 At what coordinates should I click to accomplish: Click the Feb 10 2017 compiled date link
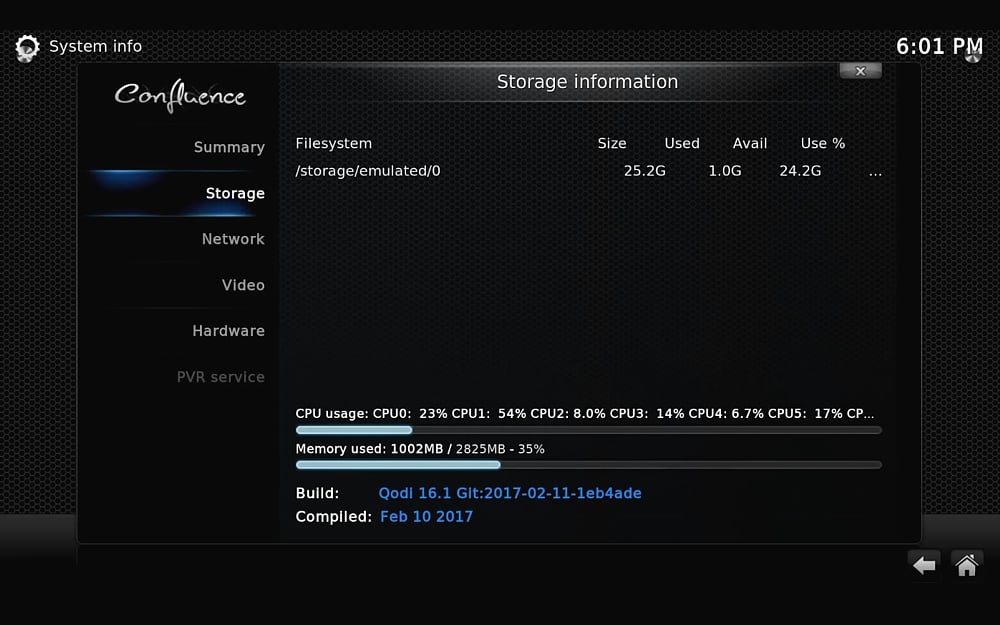(x=427, y=516)
